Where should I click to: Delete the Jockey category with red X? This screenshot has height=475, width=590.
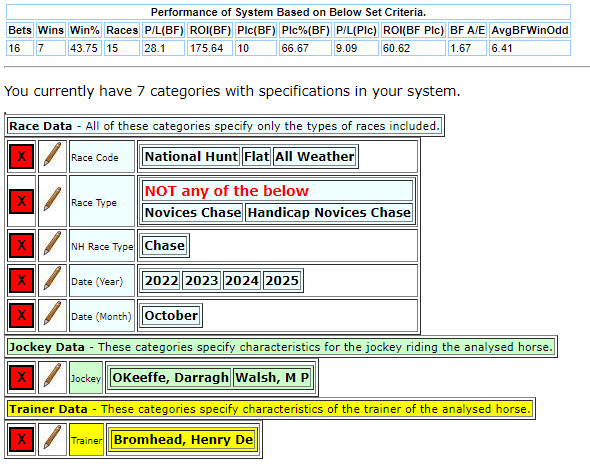pyautogui.click(x=21, y=378)
